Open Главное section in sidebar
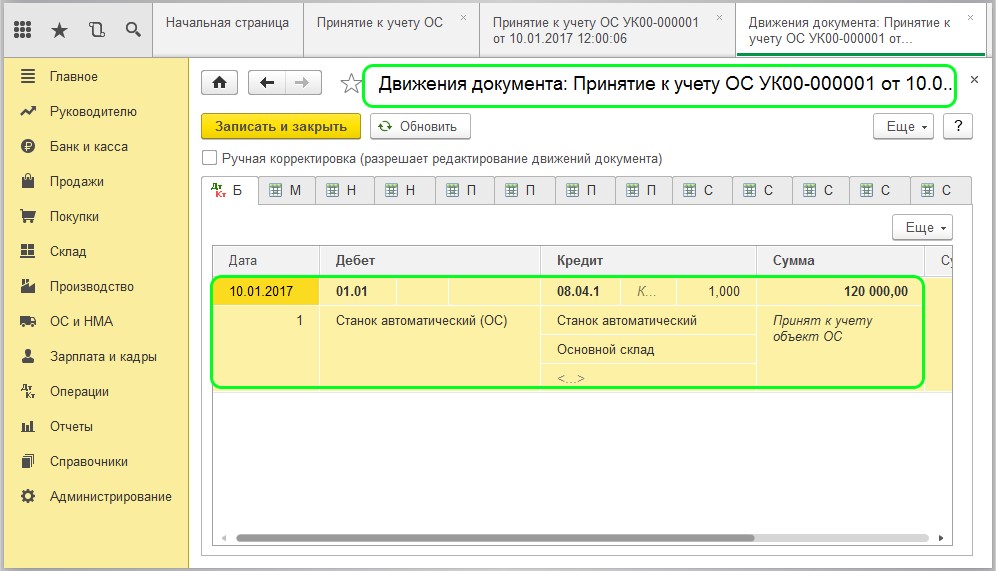Viewport: 996px width, 571px height. (74, 77)
